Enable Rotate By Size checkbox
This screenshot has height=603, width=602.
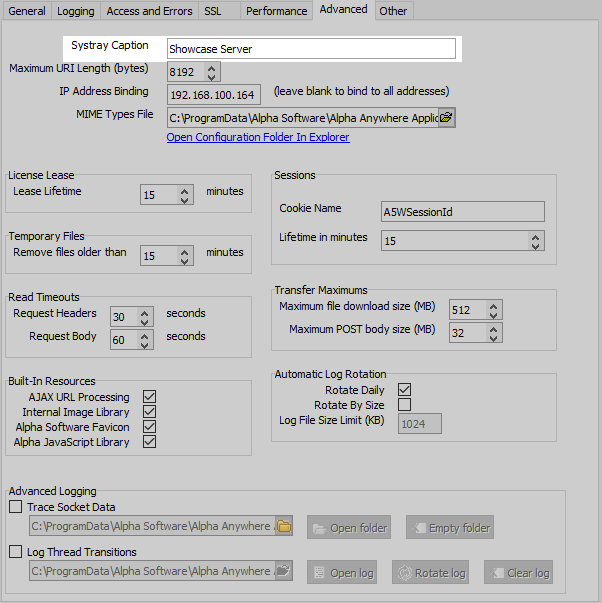pyautogui.click(x=404, y=405)
